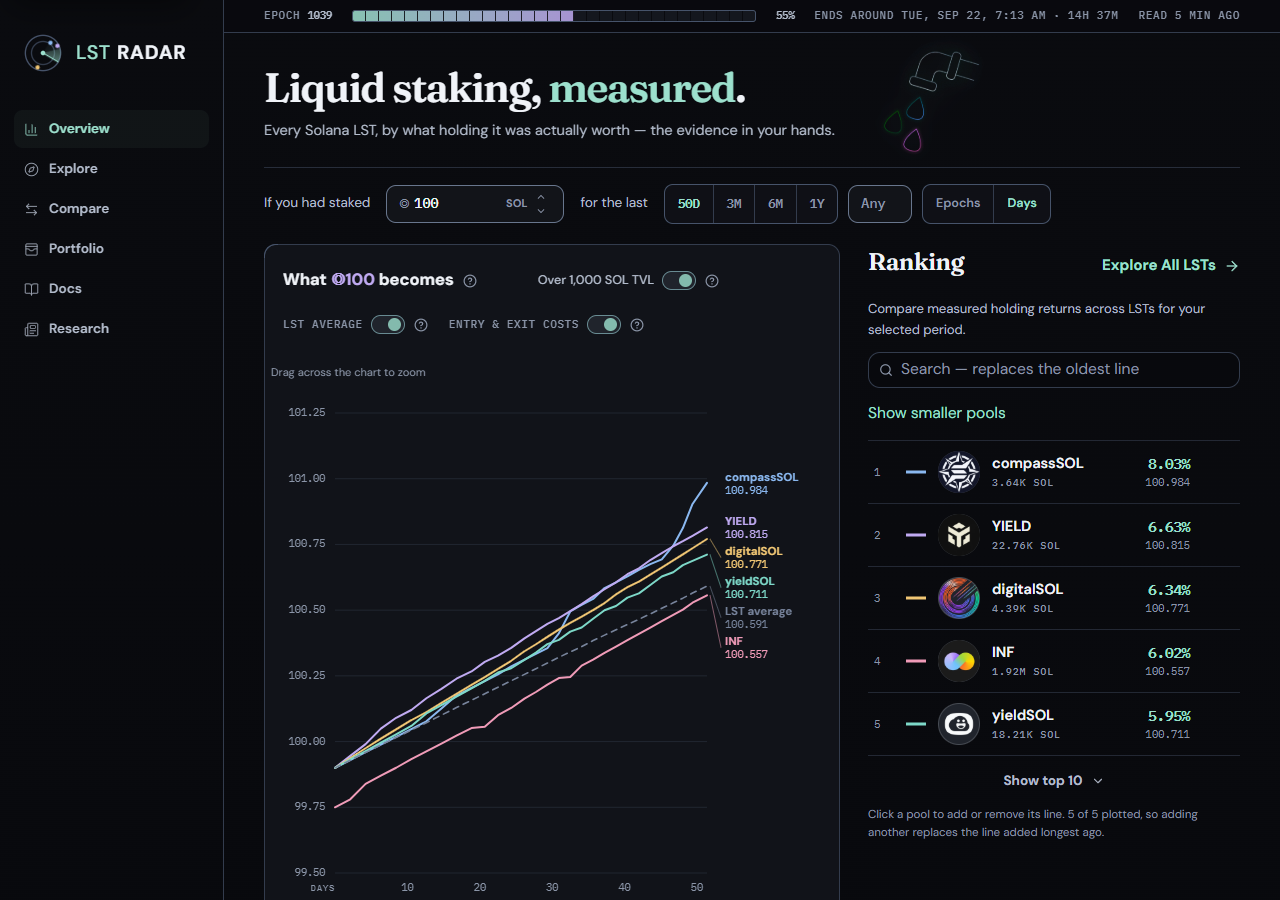Click the SOL symbol icon in stake input
The width and height of the screenshot is (1280, 900).
(404, 204)
